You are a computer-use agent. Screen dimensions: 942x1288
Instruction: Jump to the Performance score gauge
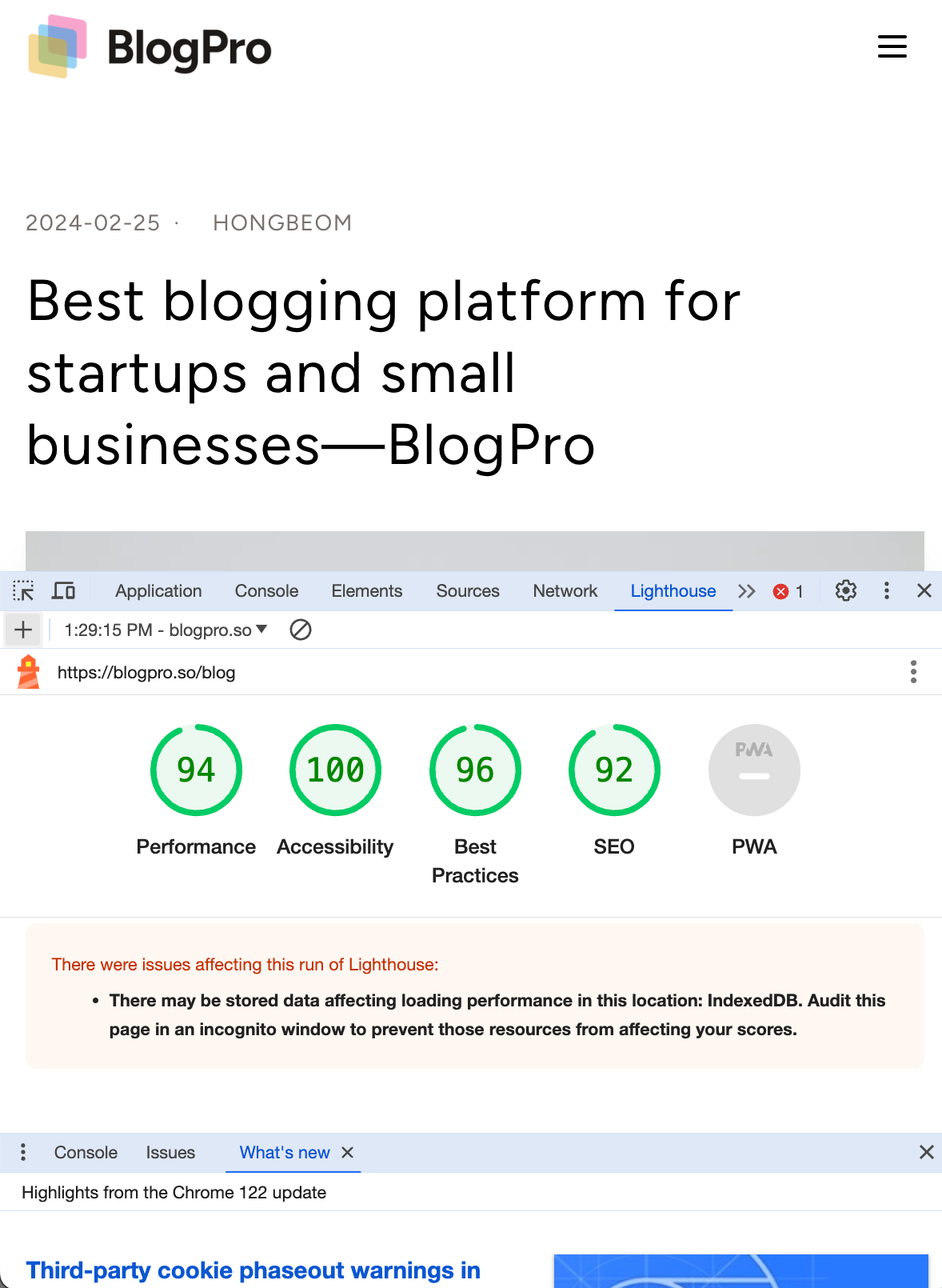point(196,770)
